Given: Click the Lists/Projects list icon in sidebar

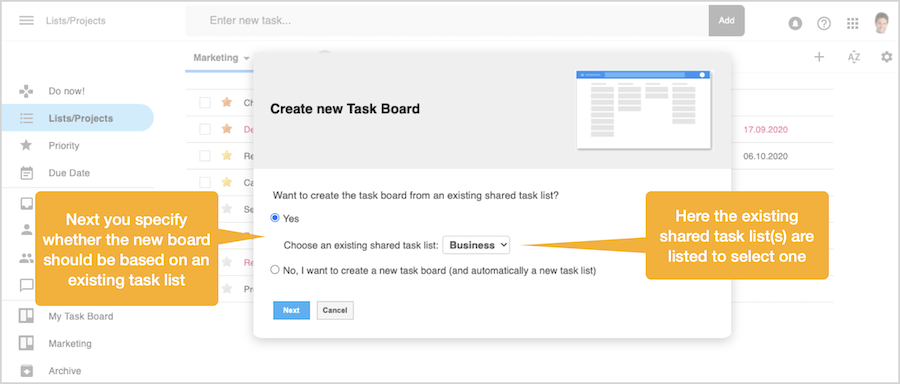Looking at the screenshot, I should click(26, 118).
